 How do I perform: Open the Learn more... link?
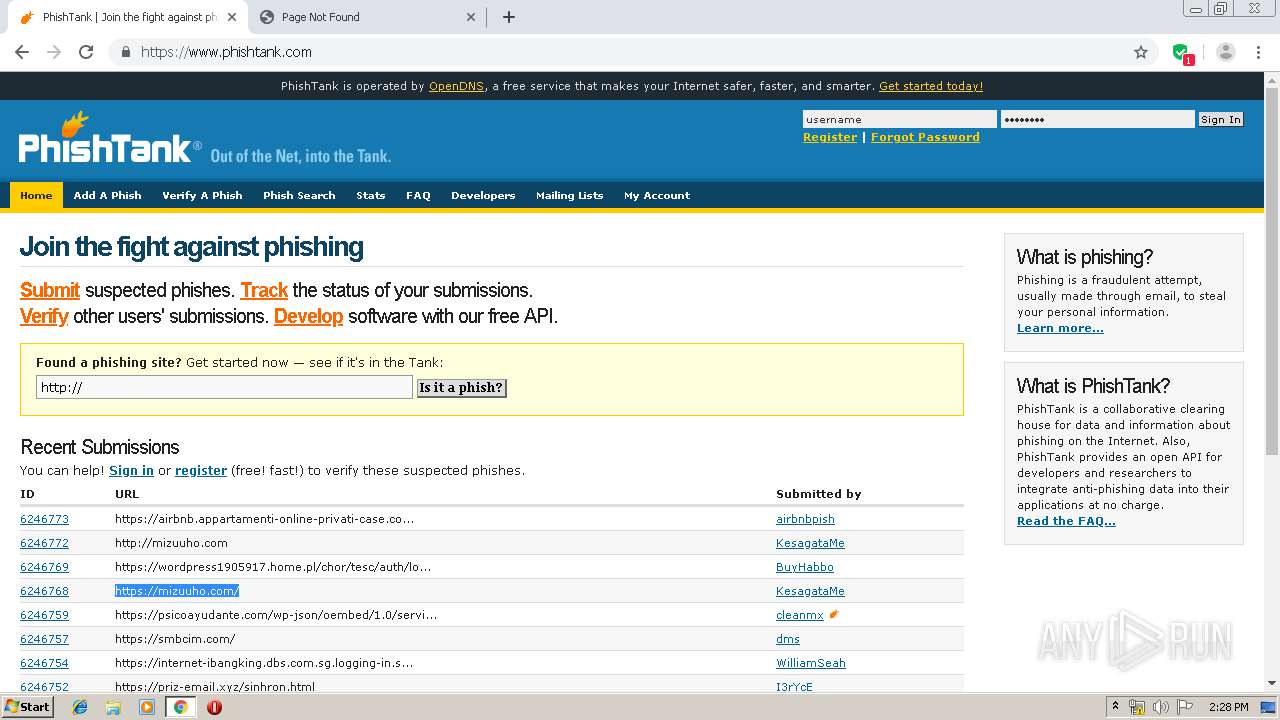(x=1060, y=328)
